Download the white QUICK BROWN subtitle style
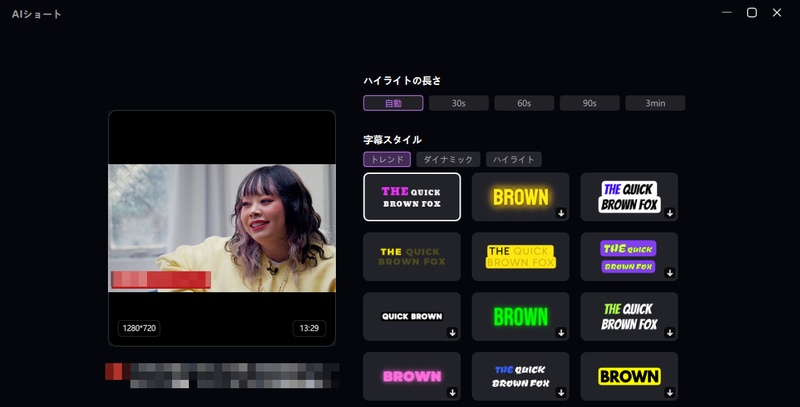Image resolution: width=800 pixels, height=407 pixels. coord(452,333)
